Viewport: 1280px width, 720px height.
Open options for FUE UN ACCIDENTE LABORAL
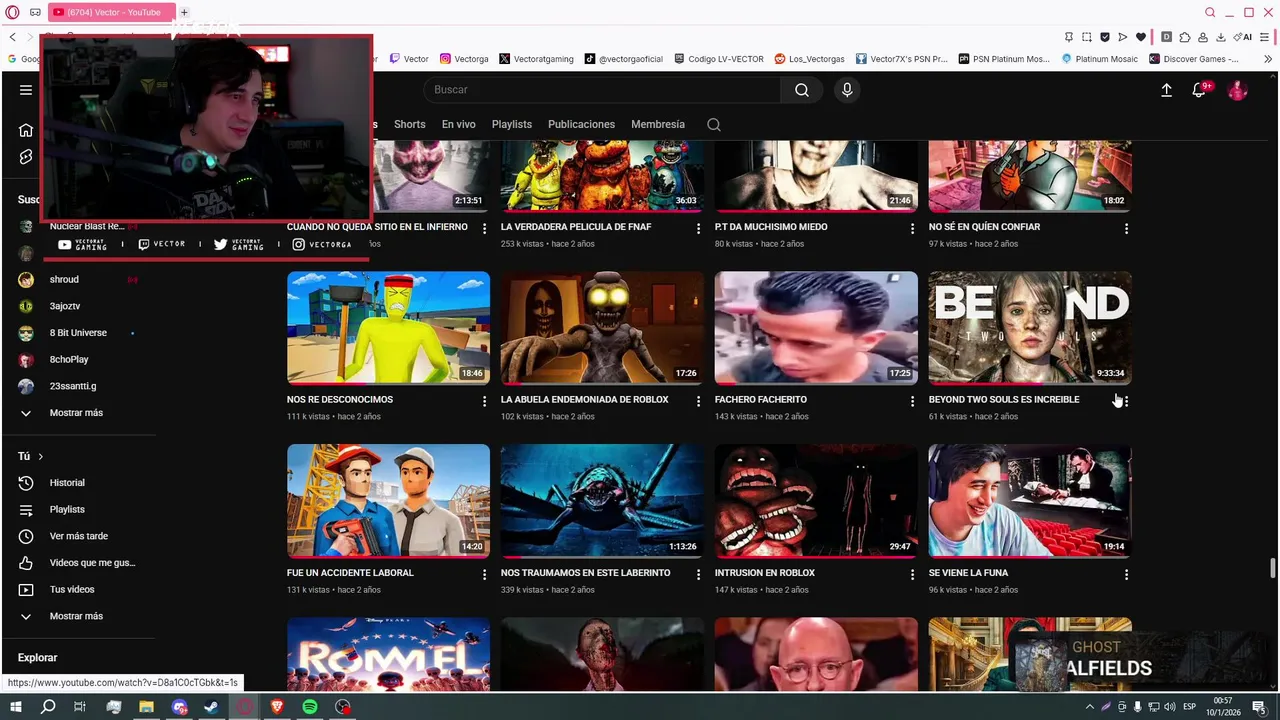(x=484, y=575)
